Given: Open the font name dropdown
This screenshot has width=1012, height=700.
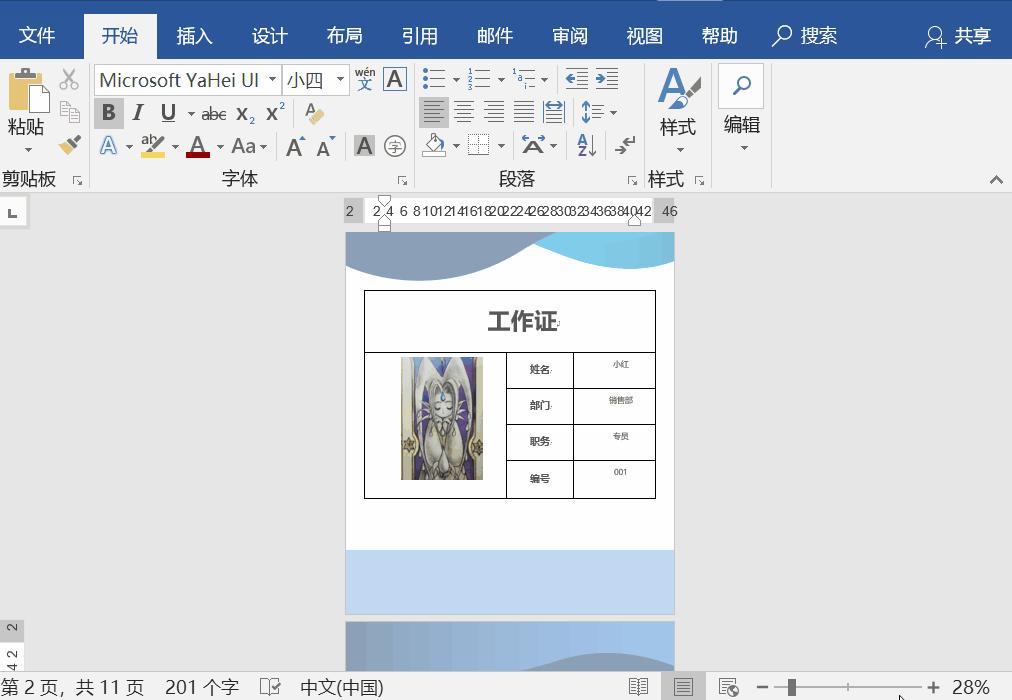Looking at the screenshot, I should click(x=273, y=79).
